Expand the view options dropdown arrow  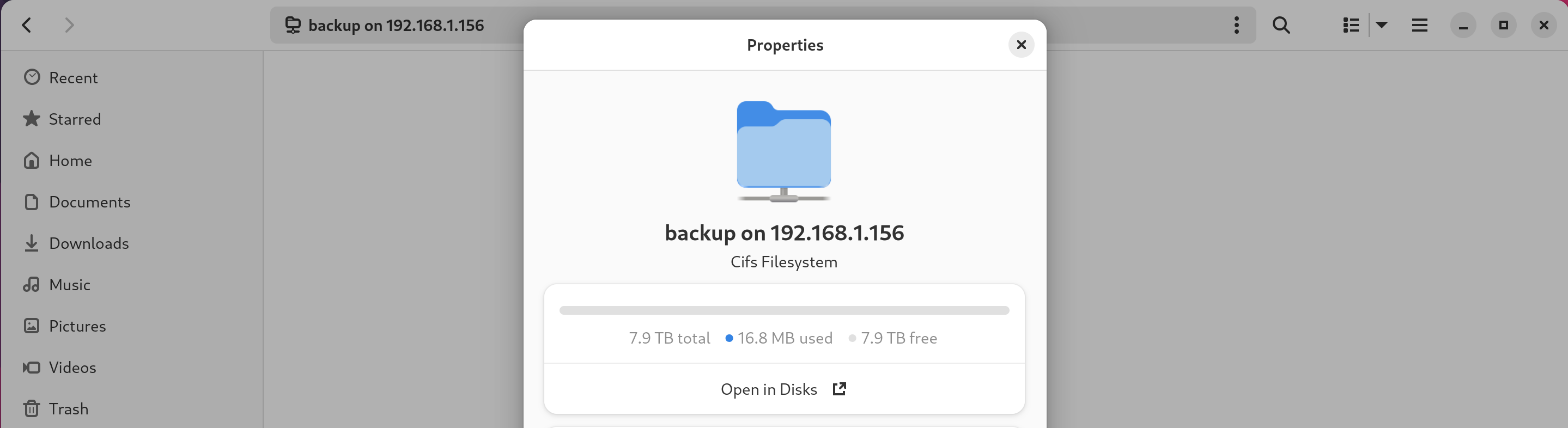point(1382,25)
